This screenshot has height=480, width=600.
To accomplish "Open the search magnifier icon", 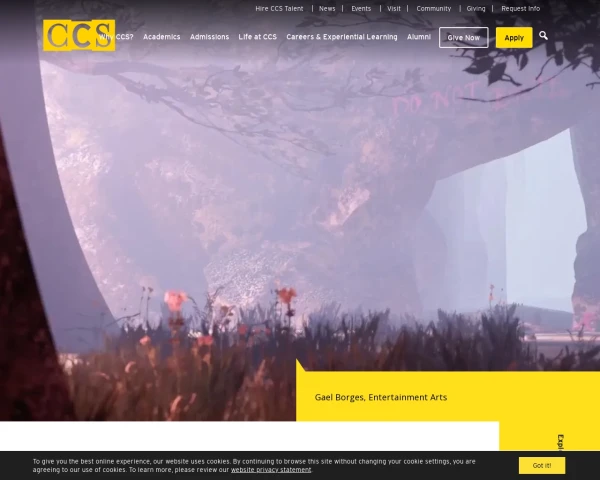I will (543, 36).
